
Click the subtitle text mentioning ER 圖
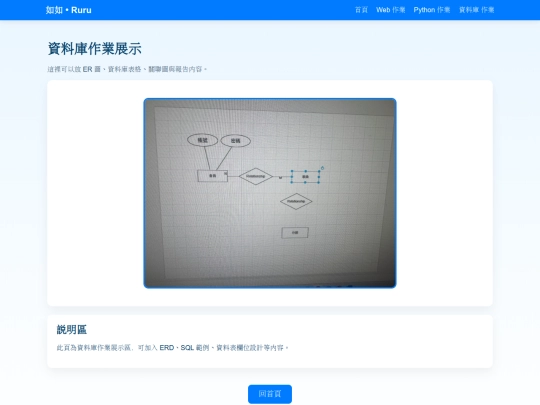click(127, 69)
